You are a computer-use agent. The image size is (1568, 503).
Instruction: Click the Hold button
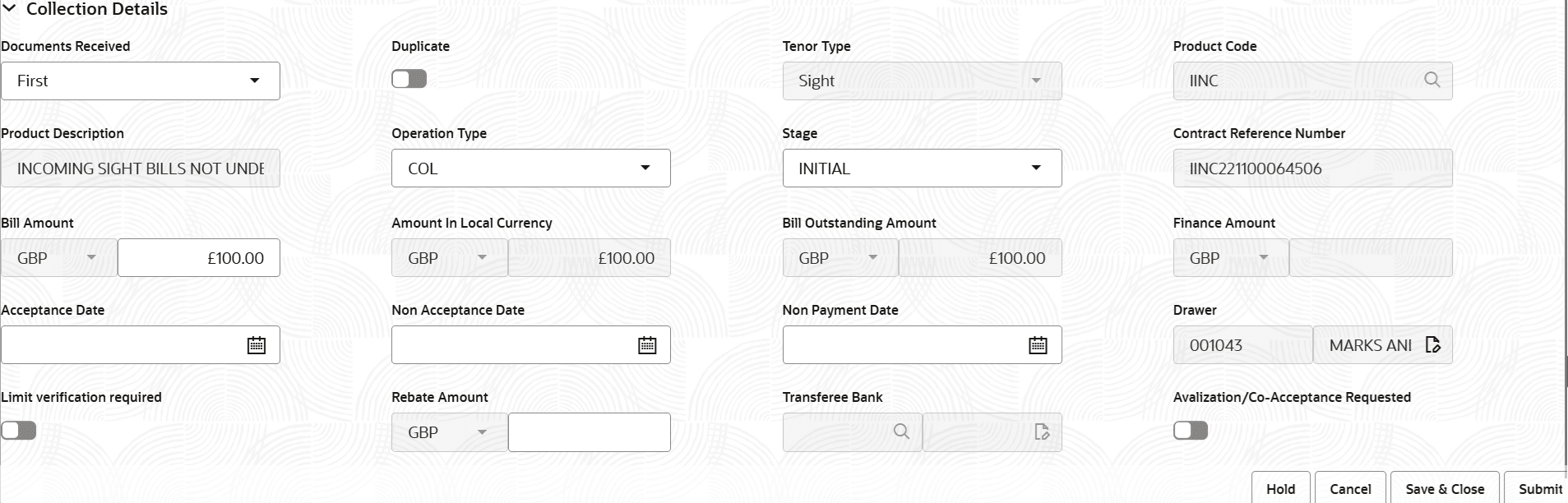(1282, 488)
